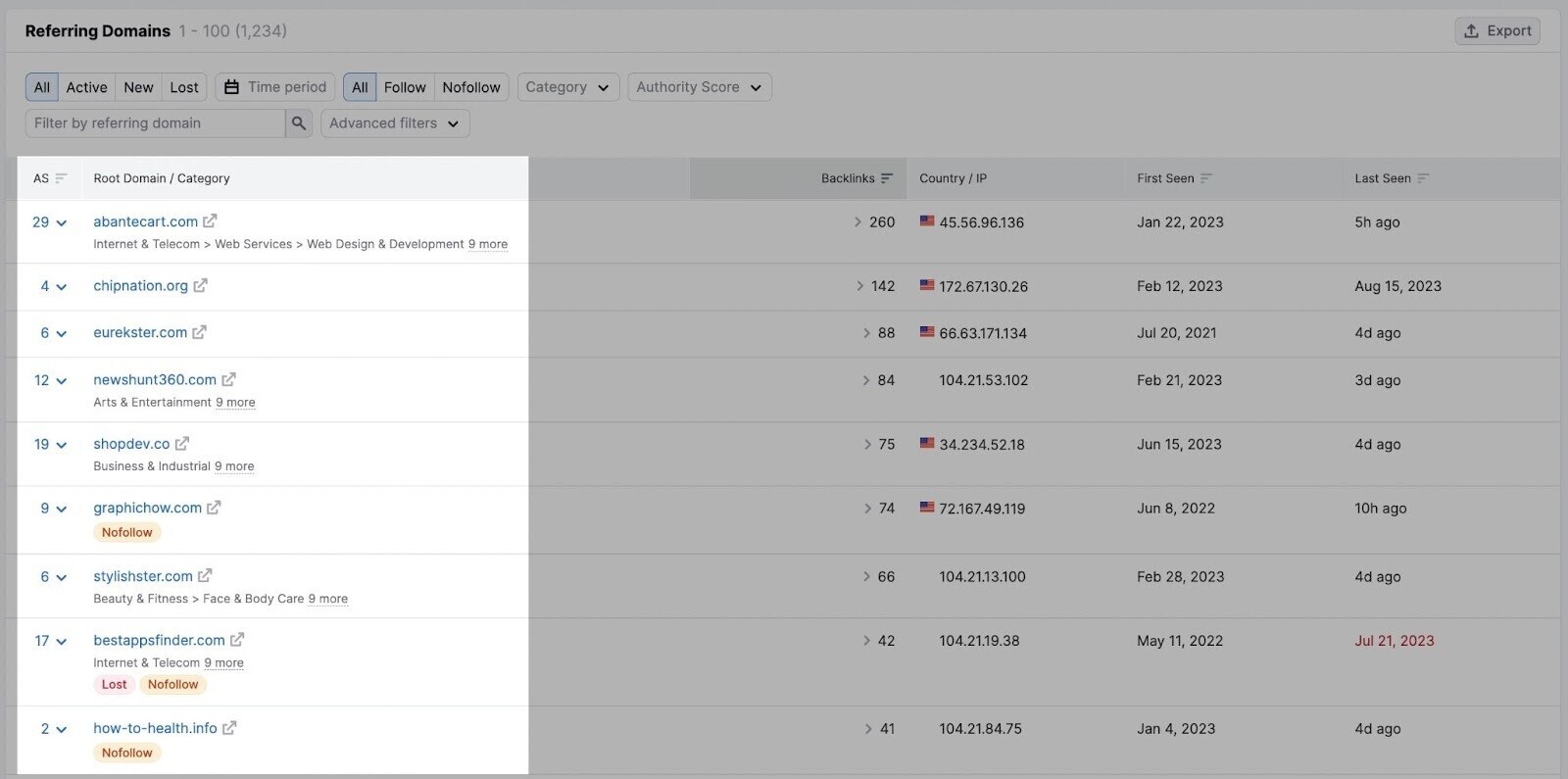Open the chipnation.org domain link
Image resolution: width=1568 pixels, height=779 pixels.
tap(140, 286)
